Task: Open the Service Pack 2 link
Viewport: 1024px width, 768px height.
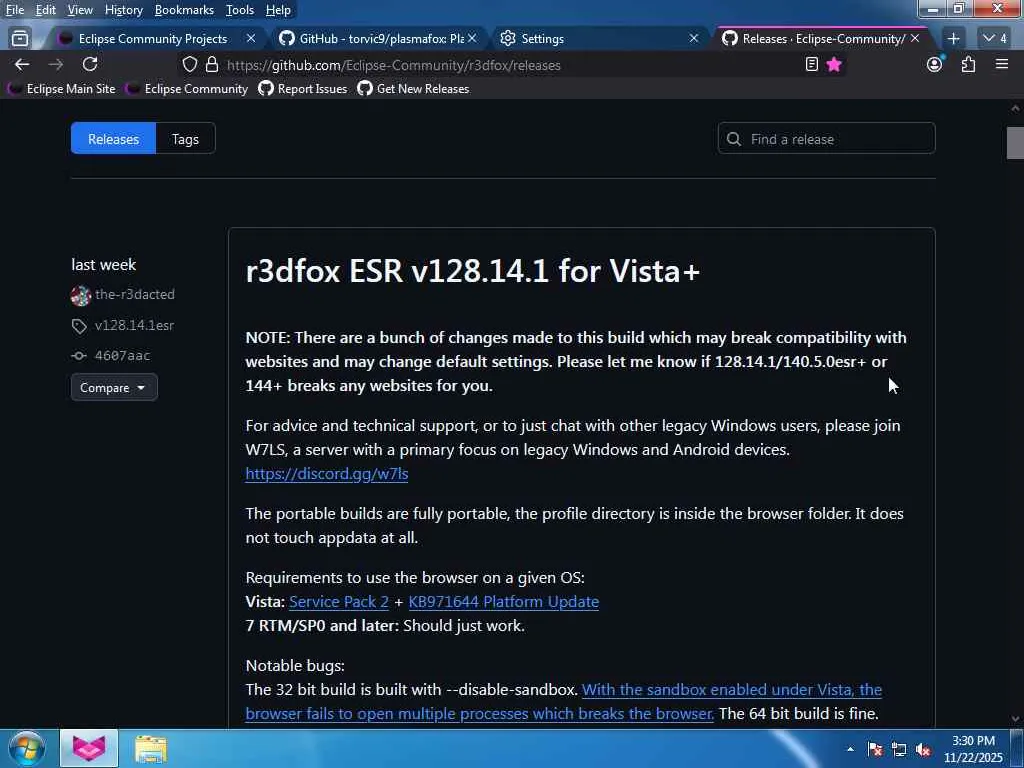Action: point(339,601)
